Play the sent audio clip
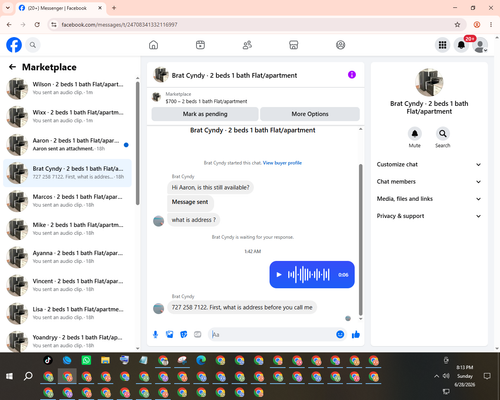 pos(279,275)
